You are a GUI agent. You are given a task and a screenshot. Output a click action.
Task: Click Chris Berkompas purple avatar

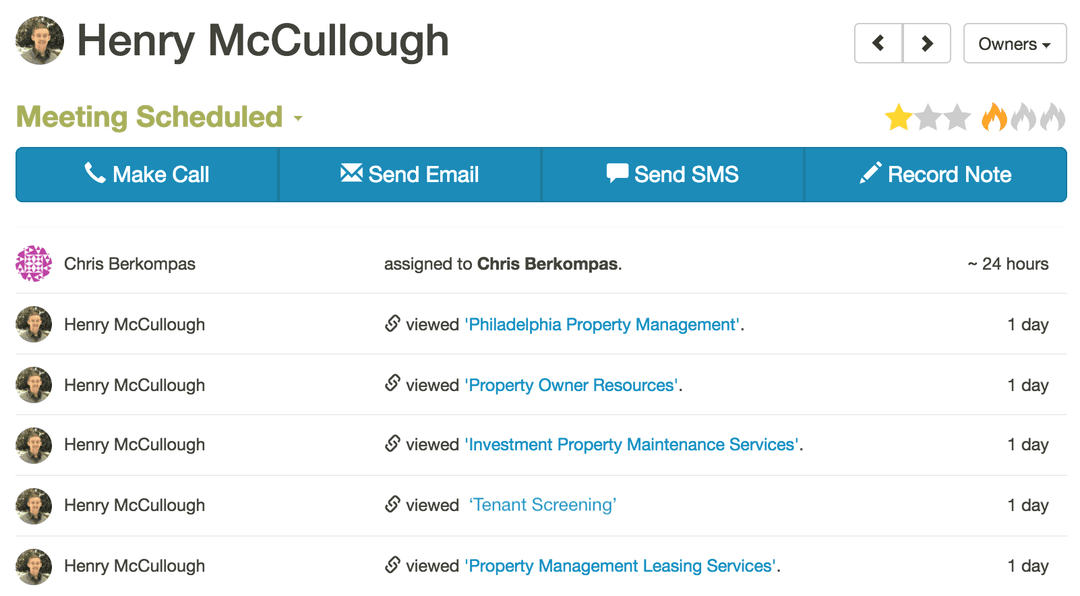(x=34, y=264)
